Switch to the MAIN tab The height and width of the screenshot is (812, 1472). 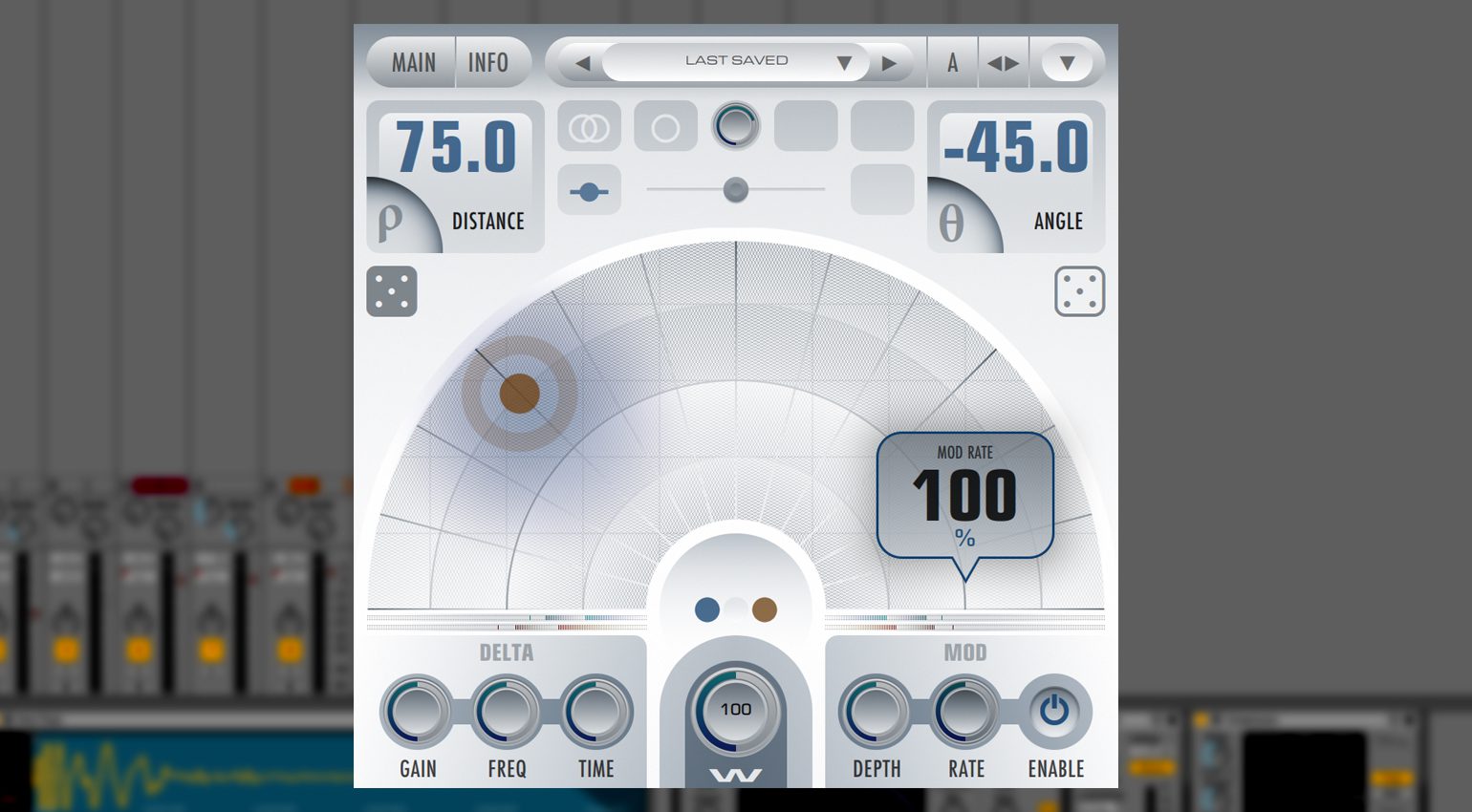point(413,63)
